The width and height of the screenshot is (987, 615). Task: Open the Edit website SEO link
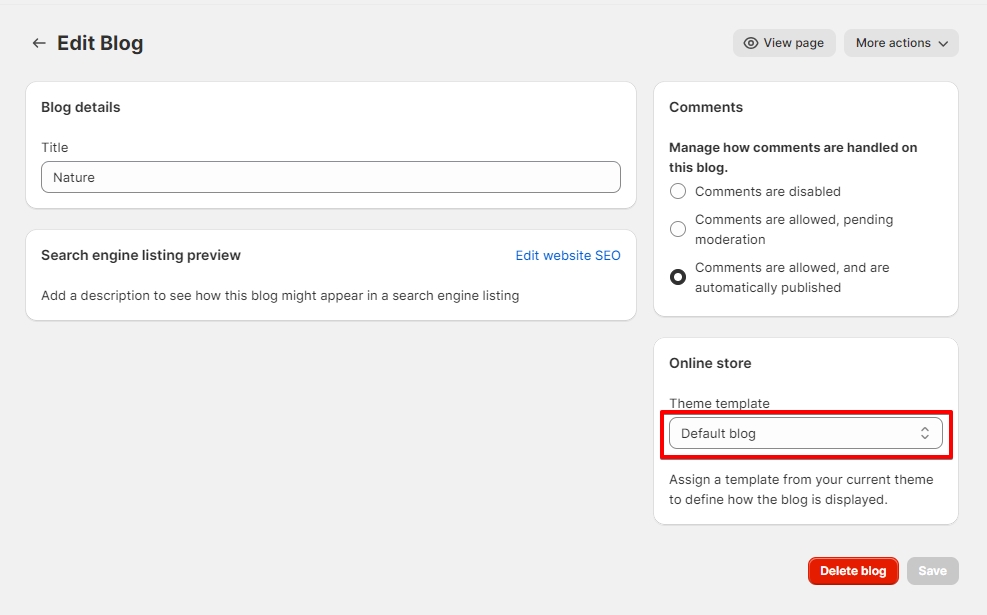click(x=567, y=255)
